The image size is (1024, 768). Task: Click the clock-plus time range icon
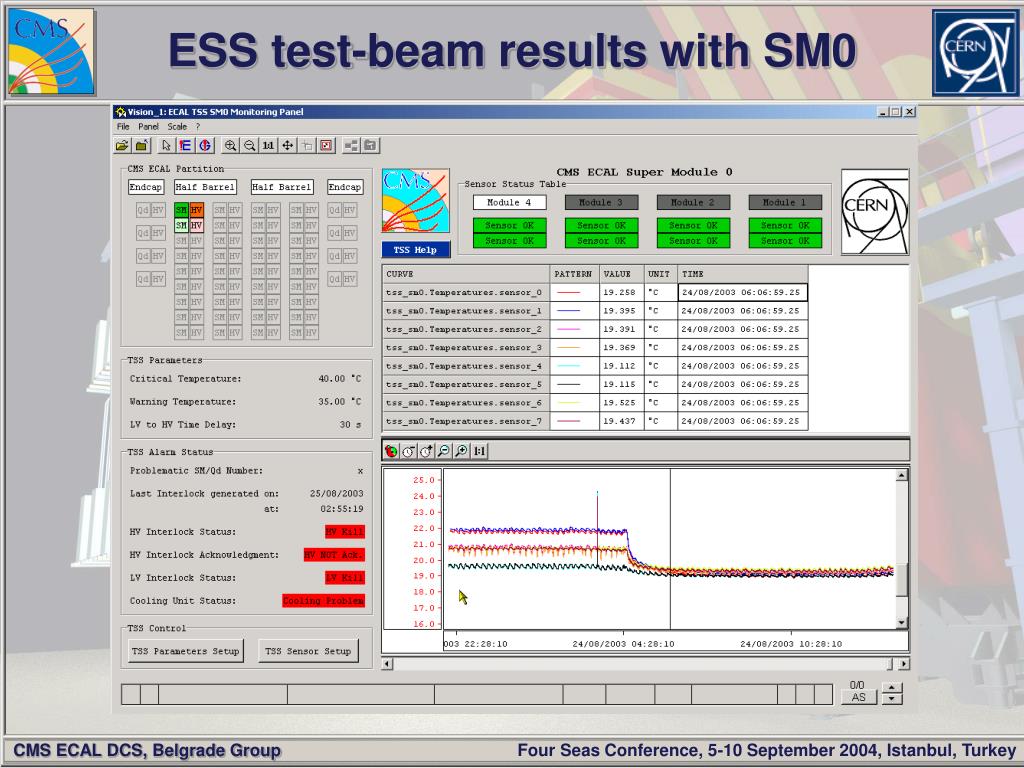pyautogui.click(x=426, y=451)
